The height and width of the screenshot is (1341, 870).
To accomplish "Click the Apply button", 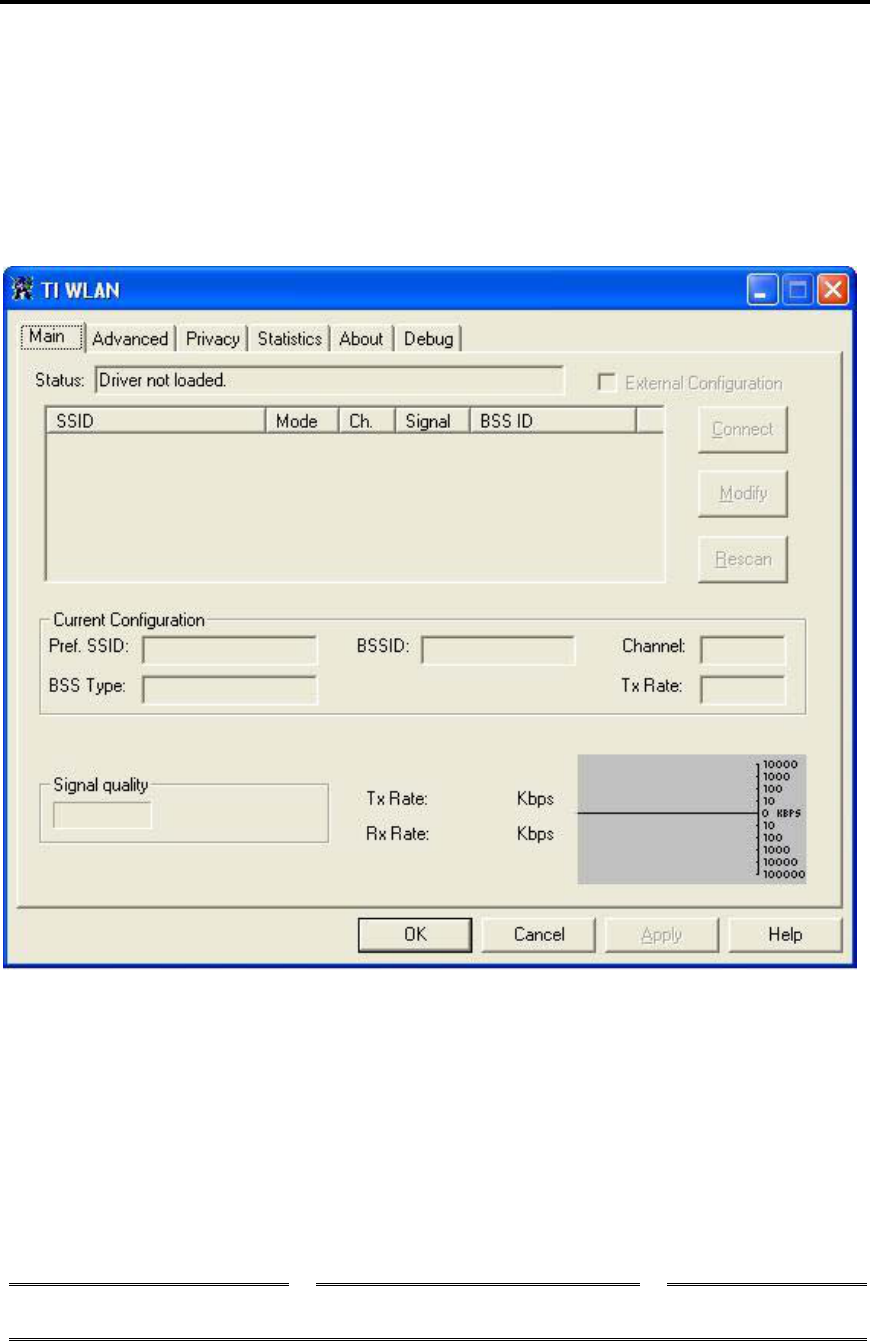I will point(662,935).
